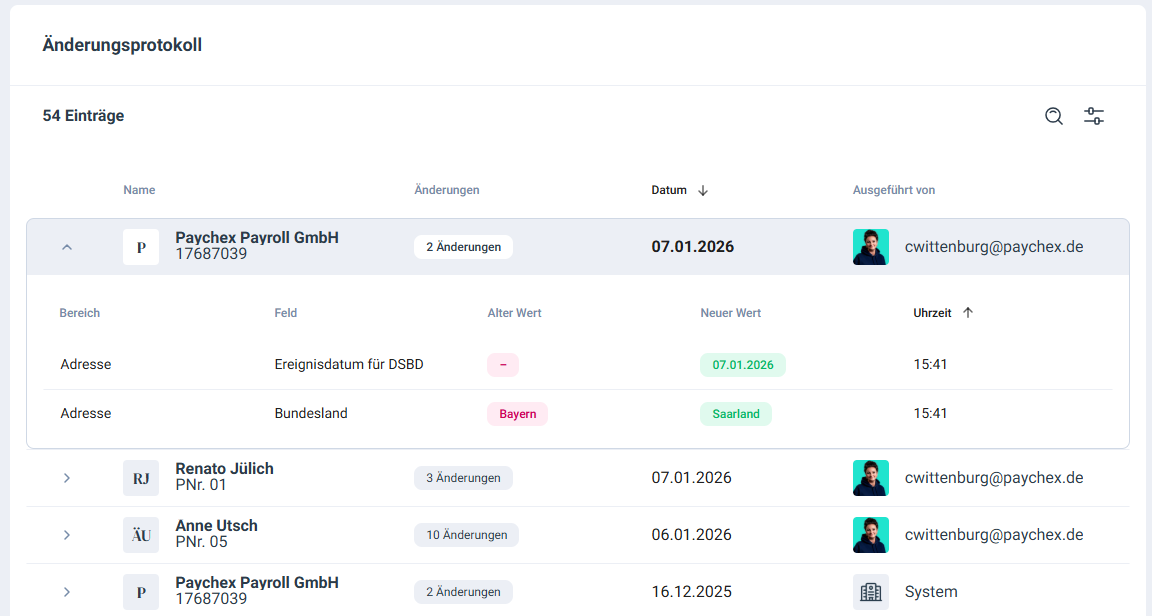
Task: Sort by the Name column header
Action: tap(139, 190)
